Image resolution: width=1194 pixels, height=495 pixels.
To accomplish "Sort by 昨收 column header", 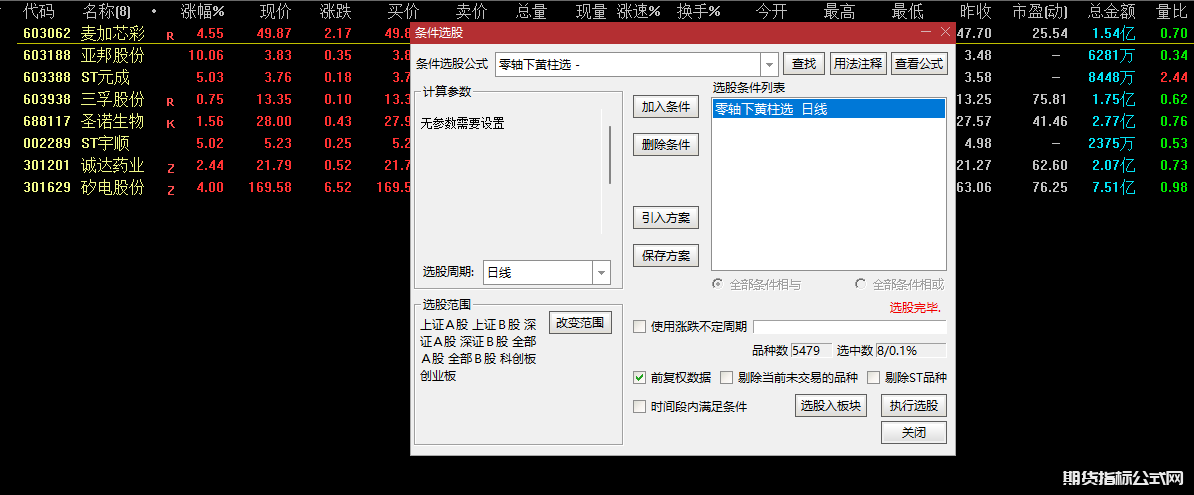I will [975, 11].
